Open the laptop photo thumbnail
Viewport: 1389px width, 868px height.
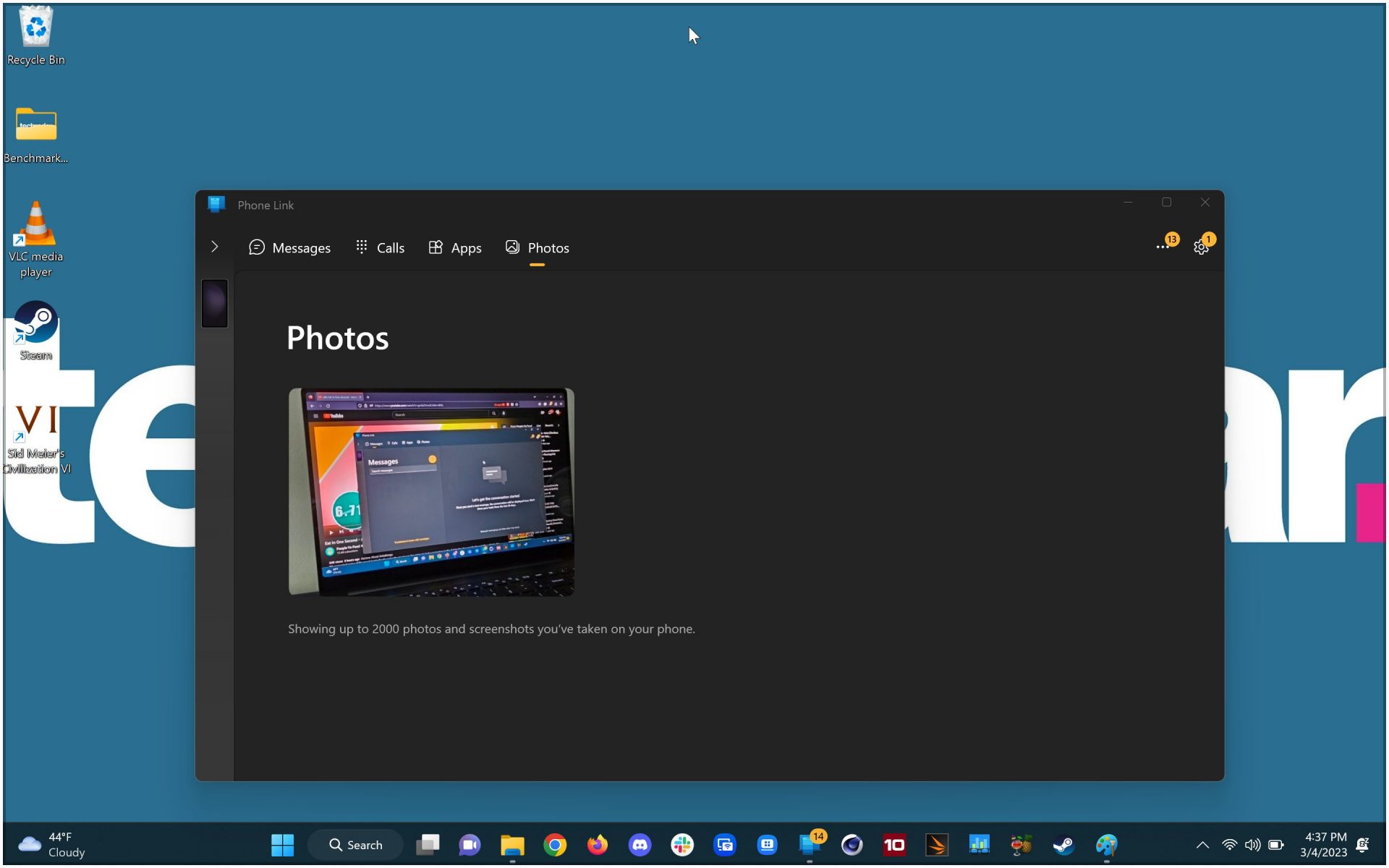click(431, 492)
